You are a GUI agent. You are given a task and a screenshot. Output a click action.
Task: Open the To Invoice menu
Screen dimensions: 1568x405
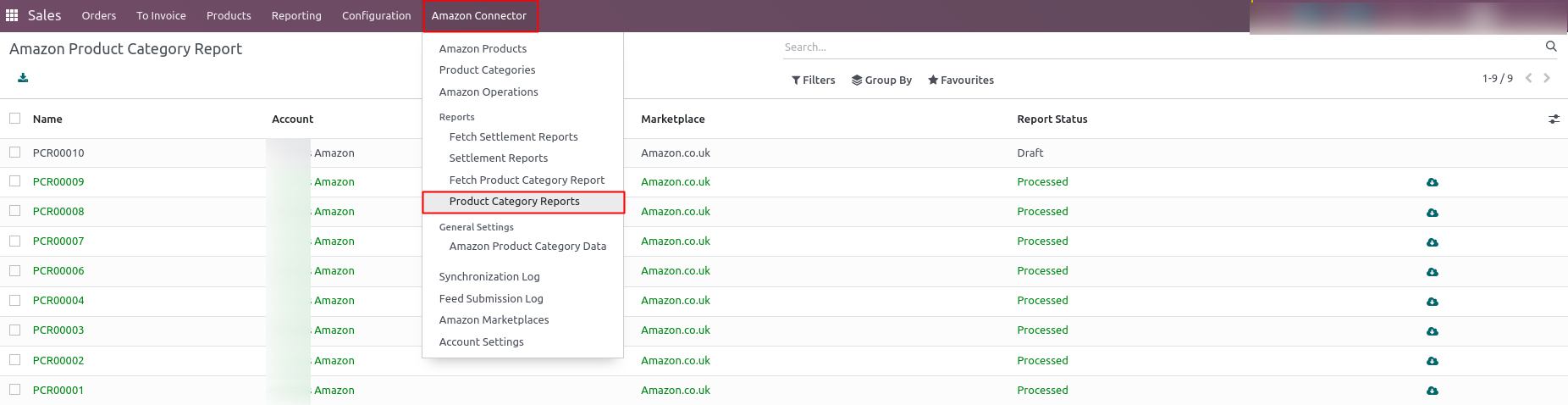[x=161, y=15]
